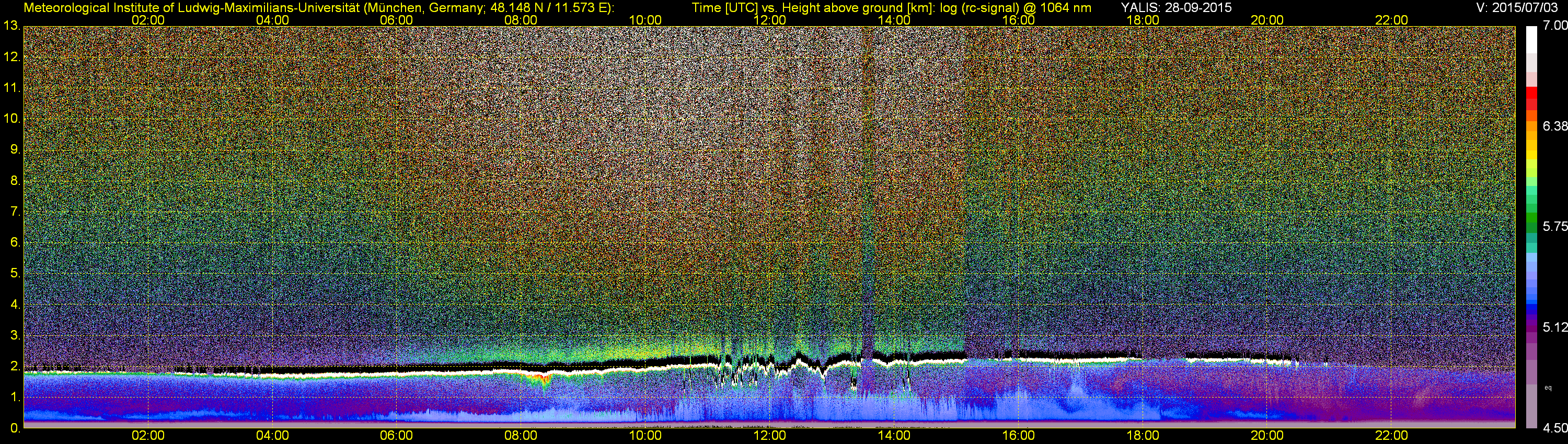Click the 16:00 label on the bottom time axis
This screenshot has width=1568, height=444.
click(1018, 436)
